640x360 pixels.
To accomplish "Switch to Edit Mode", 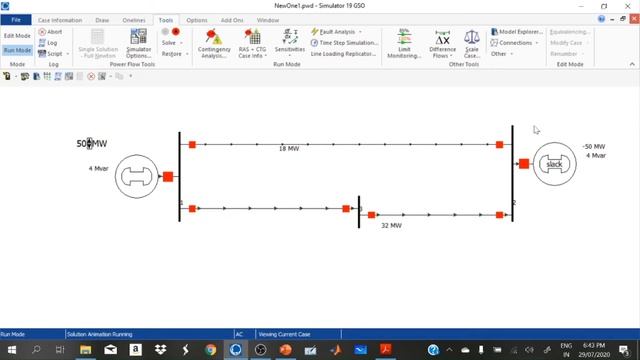I will [17, 36].
